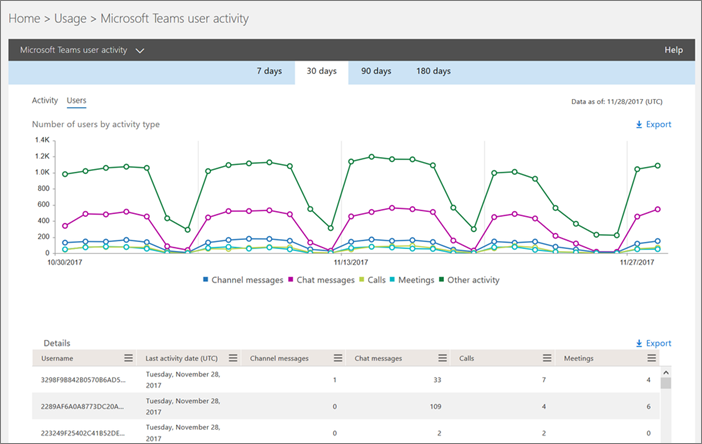Select the 180 days tab
The height and width of the screenshot is (444, 702).
433,71
